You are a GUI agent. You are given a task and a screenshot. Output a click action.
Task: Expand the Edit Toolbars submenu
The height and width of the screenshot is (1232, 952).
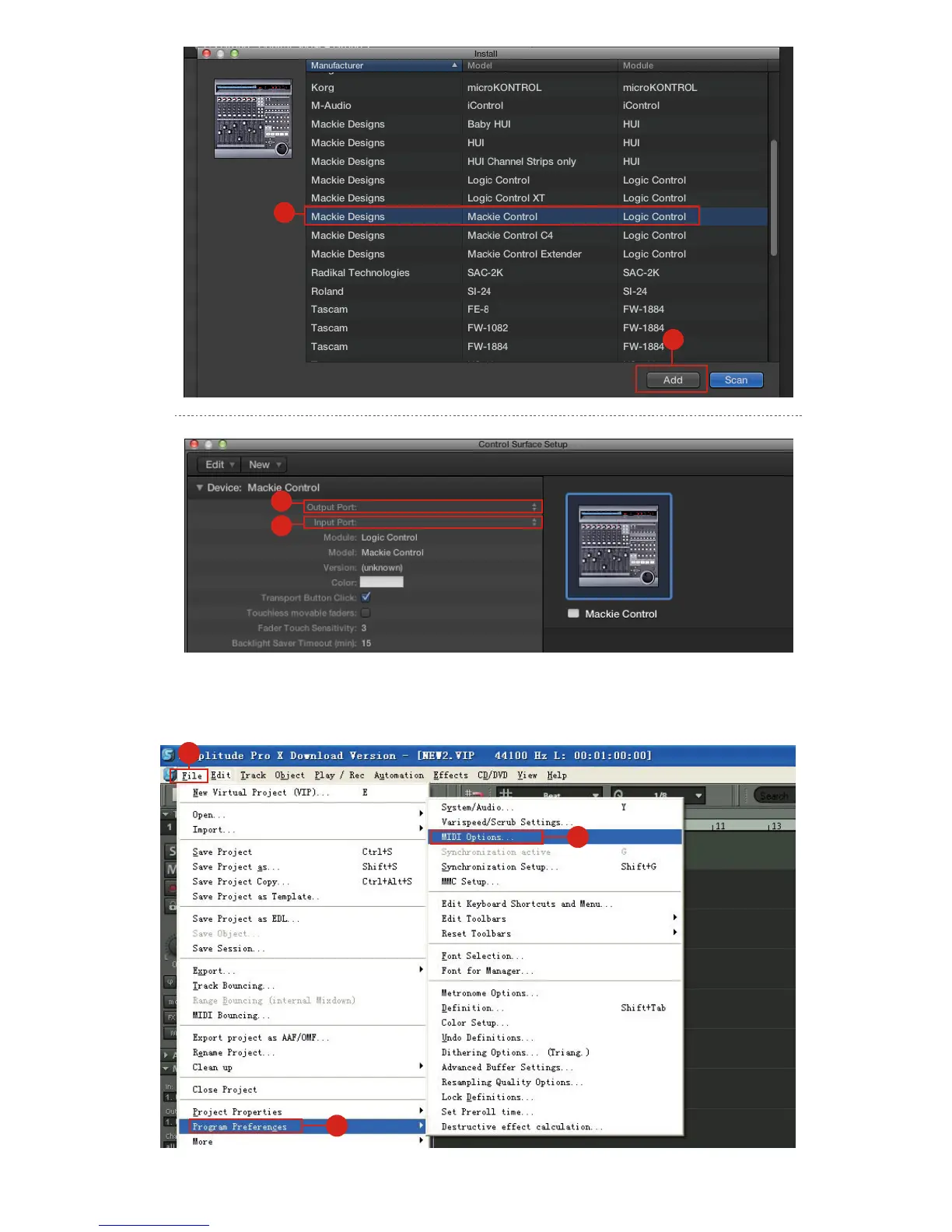click(555, 919)
